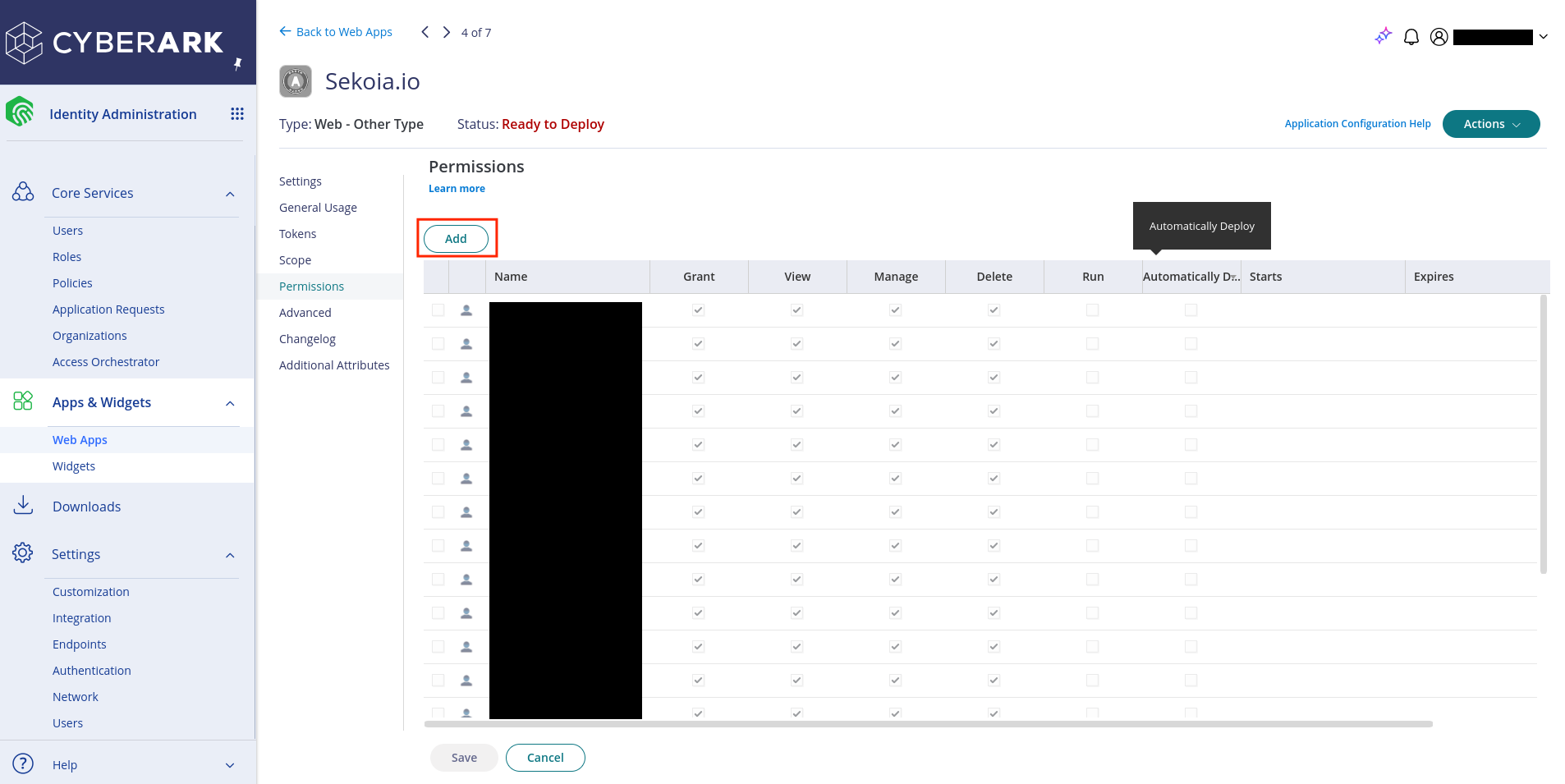Open the Scope tab
This screenshot has height=784, width=1565.
click(x=295, y=260)
